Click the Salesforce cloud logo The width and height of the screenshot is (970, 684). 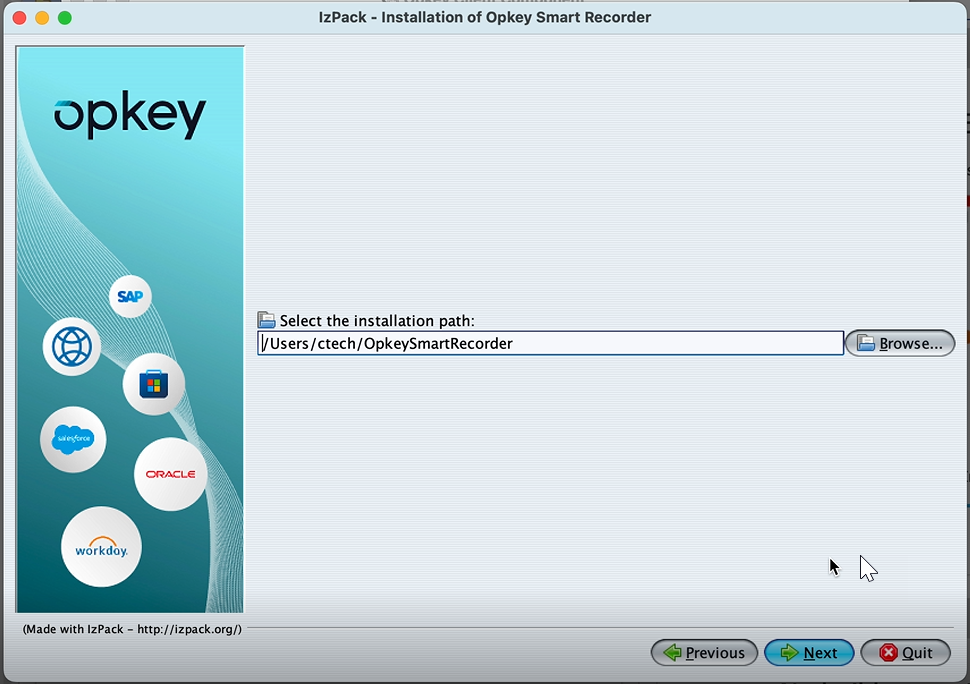pos(73,439)
